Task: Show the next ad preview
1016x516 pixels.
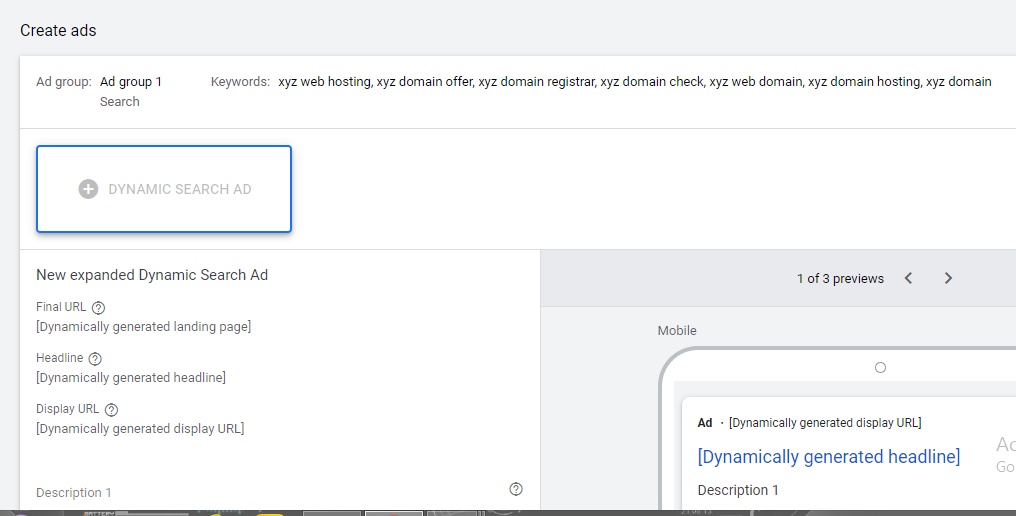Action: pyautogui.click(x=948, y=278)
